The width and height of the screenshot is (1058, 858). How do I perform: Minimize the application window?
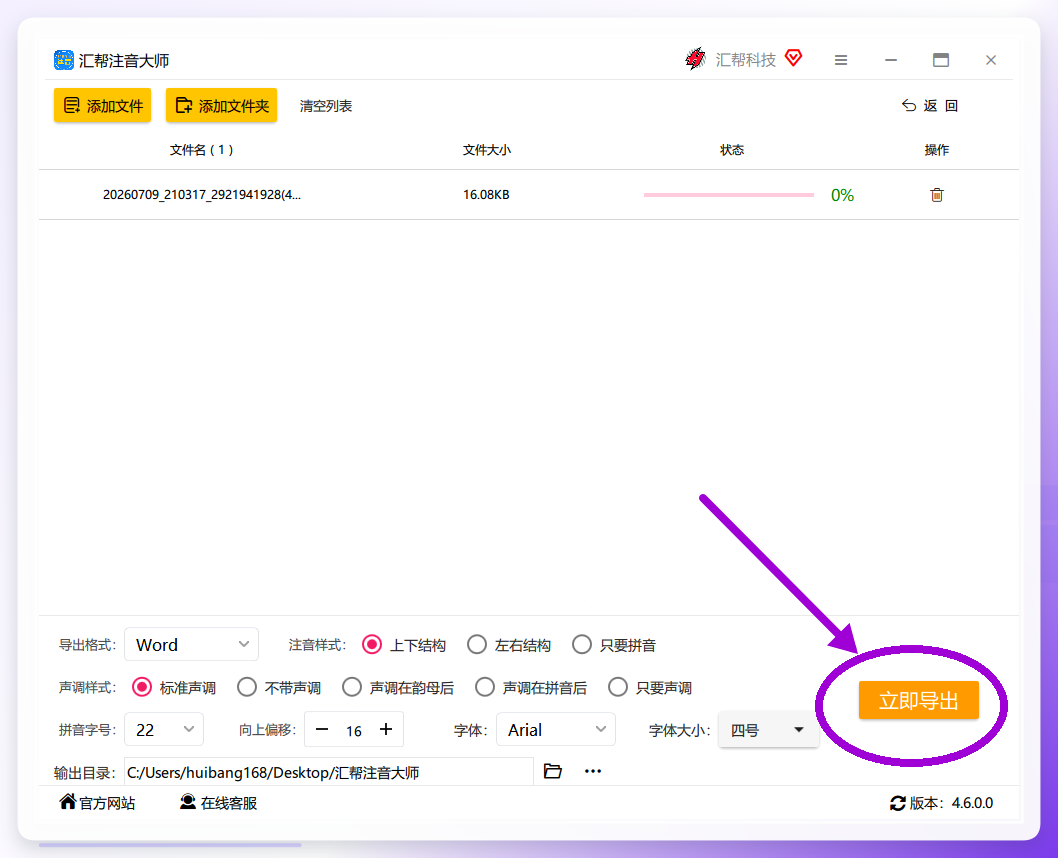pos(891,60)
